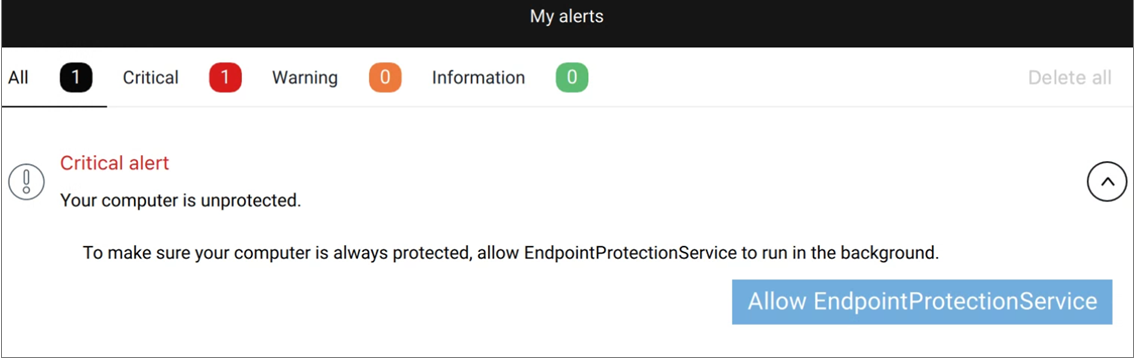
Task: Open the Critical alerts tab
Action: pyautogui.click(x=151, y=78)
